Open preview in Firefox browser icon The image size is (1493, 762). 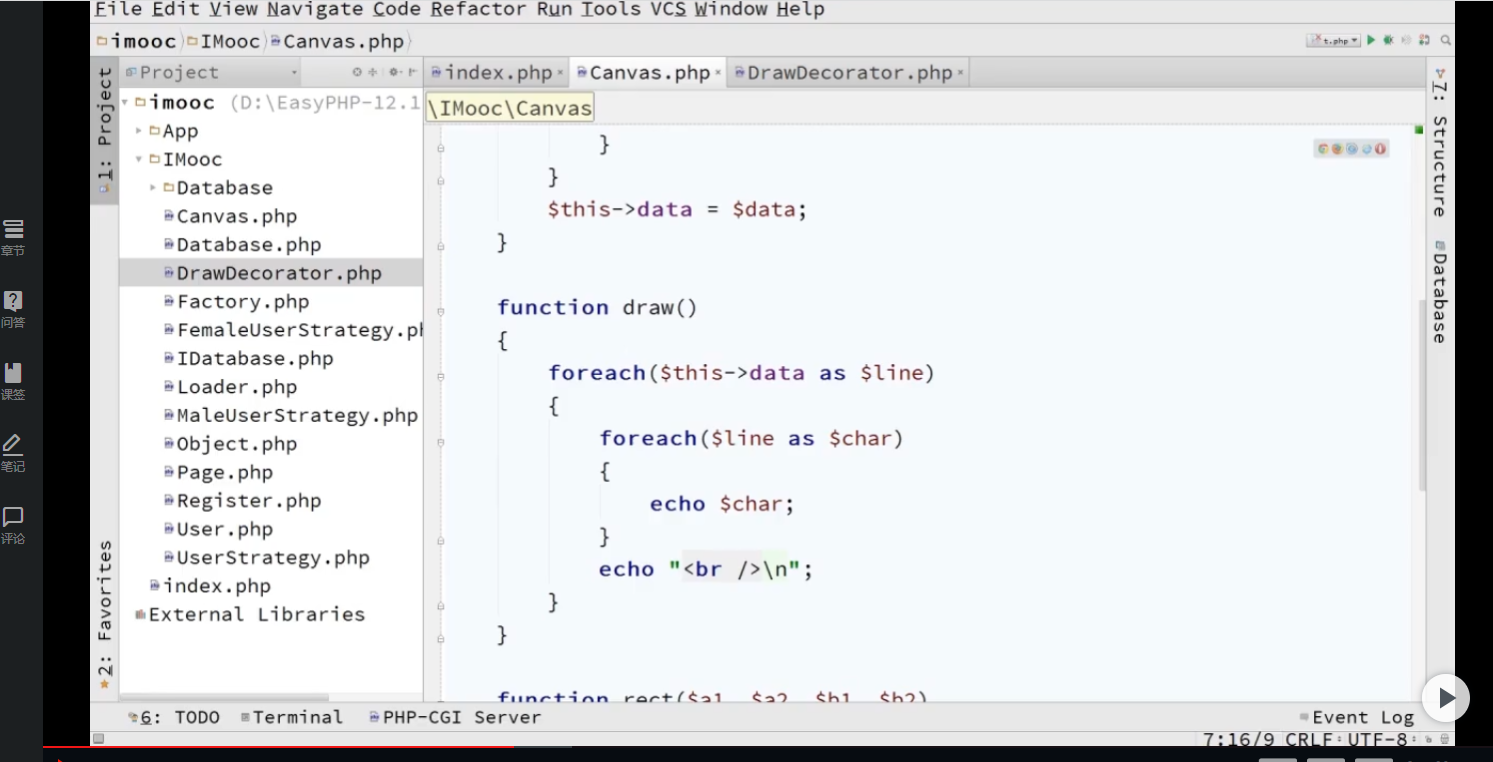pos(1337,149)
